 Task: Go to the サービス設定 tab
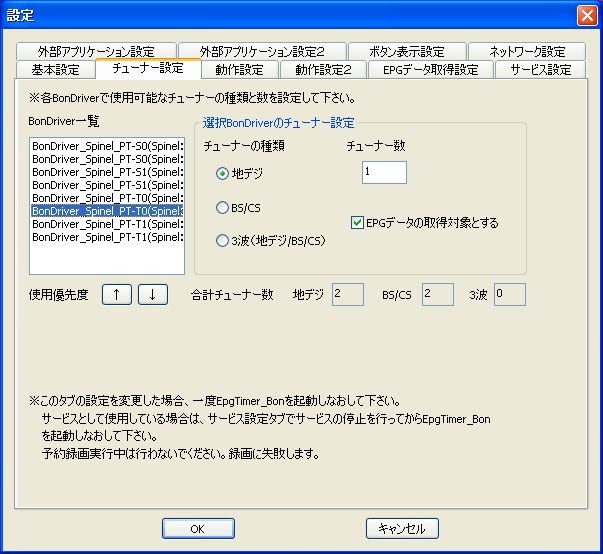(541, 70)
